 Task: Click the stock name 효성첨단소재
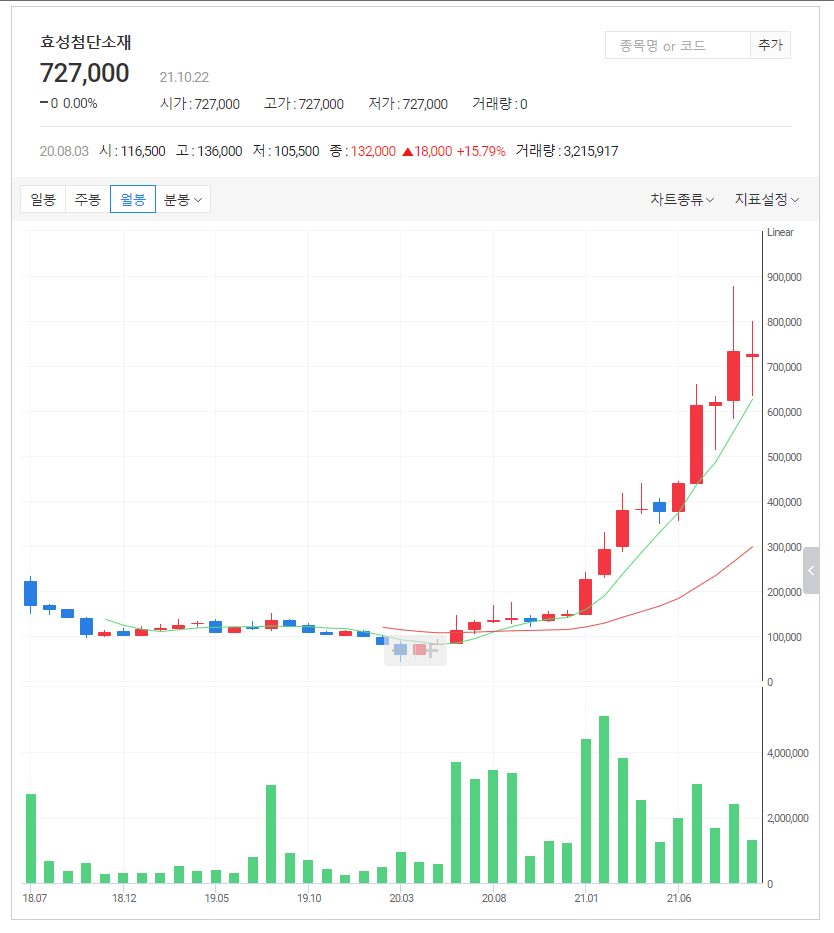[86, 42]
